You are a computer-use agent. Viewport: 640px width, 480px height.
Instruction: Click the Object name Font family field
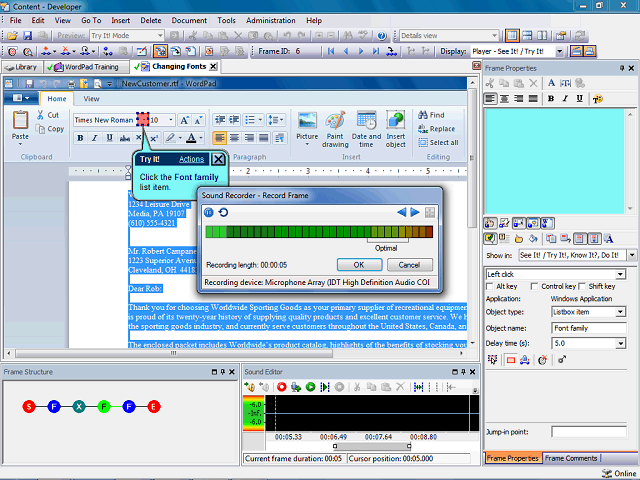pyautogui.click(x=589, y=328)
